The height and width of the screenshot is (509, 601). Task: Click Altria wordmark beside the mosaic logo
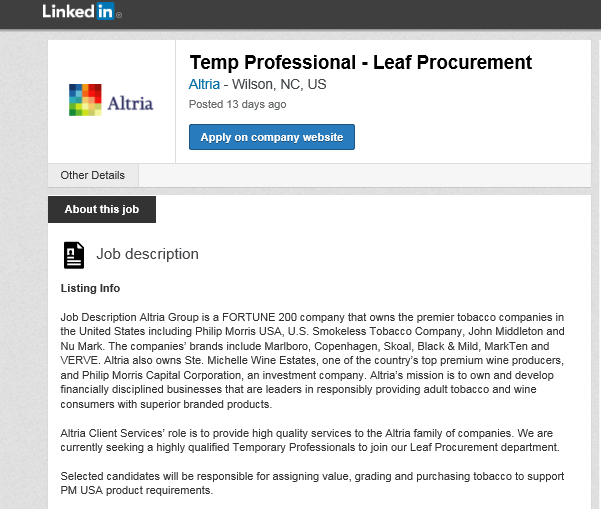(130, 102)
